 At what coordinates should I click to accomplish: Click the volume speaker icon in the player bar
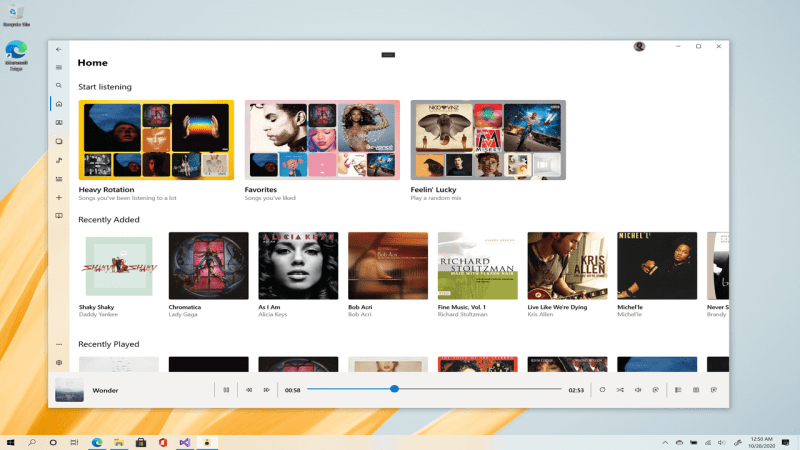pyautogui.click(x=638, y=390)
